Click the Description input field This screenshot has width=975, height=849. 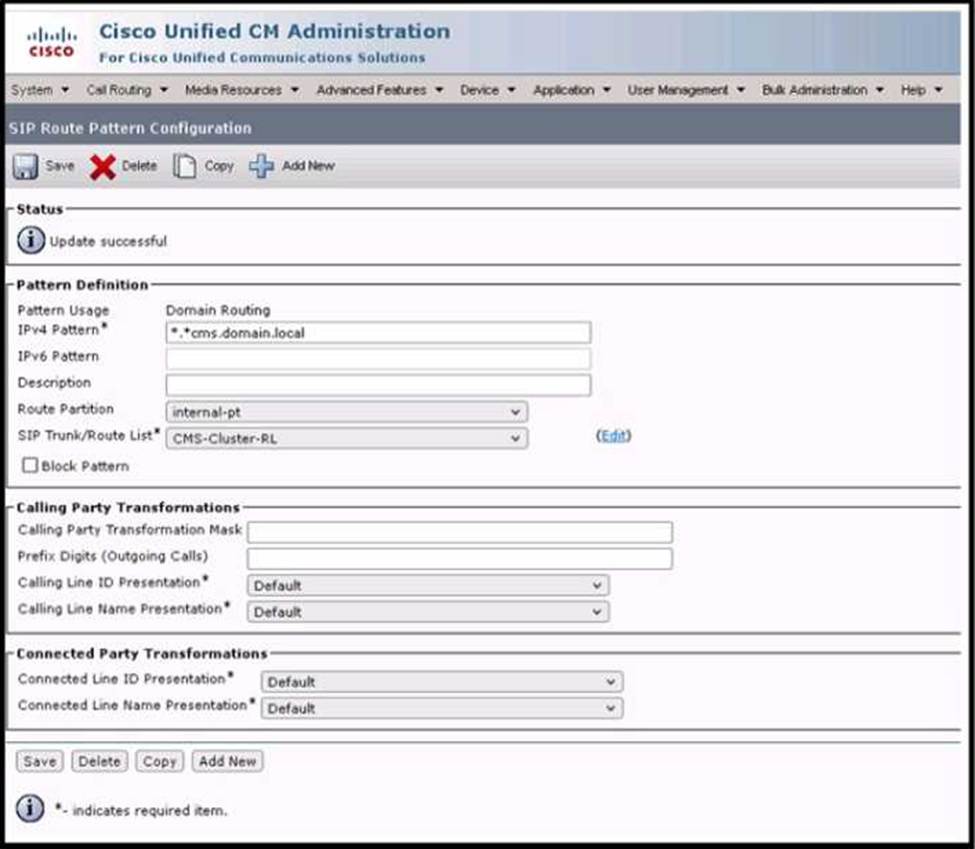[x=378, y=385]
